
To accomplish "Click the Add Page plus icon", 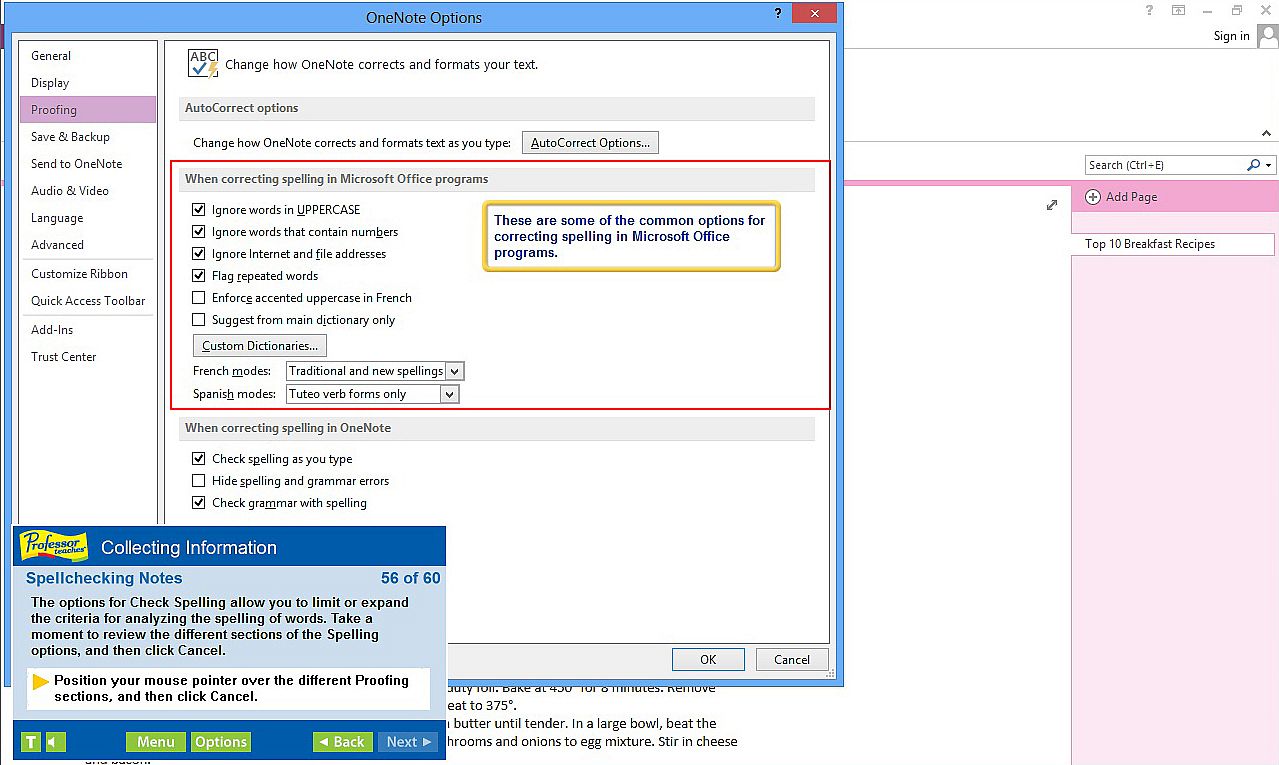I will (1093, 197).
